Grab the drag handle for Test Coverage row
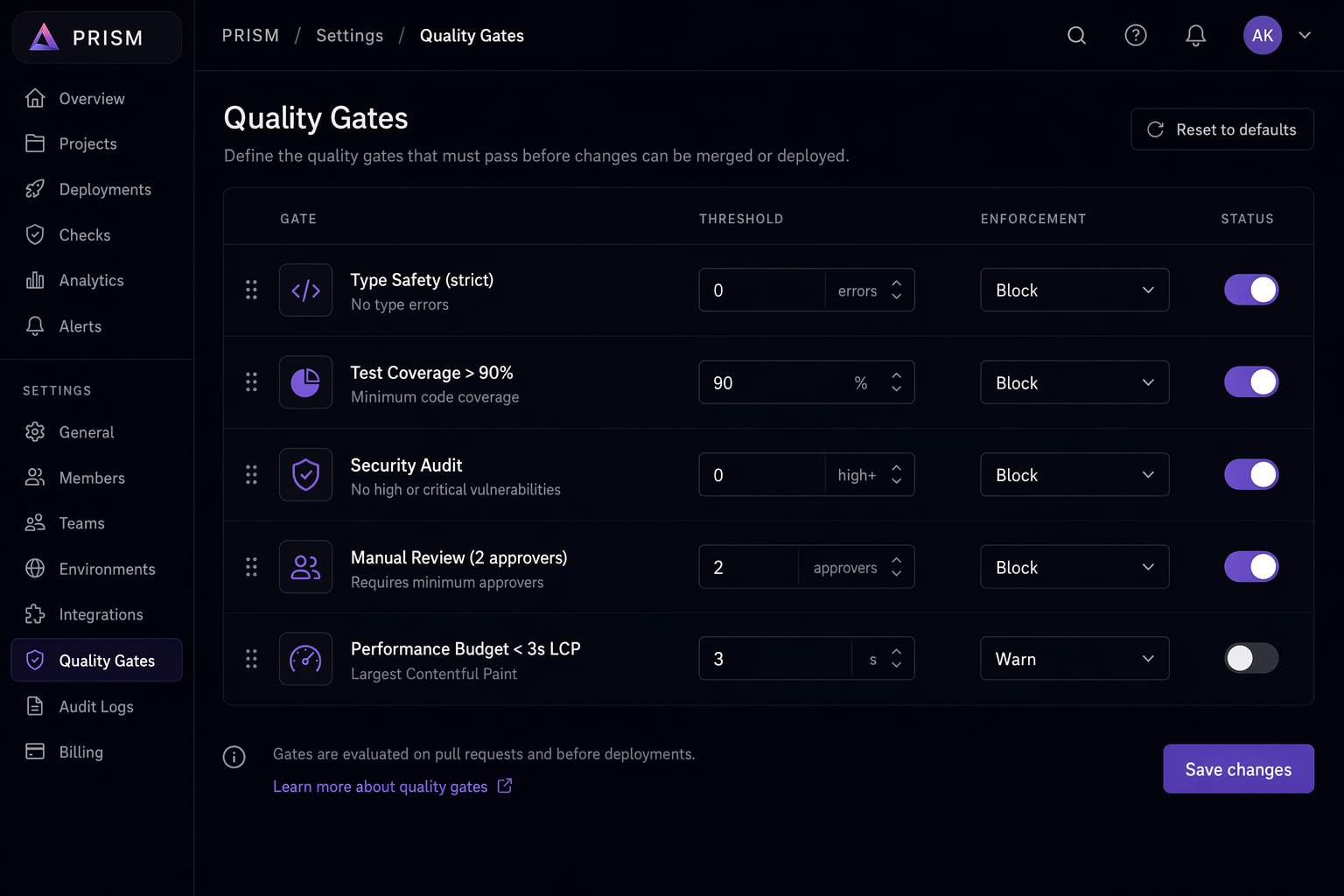 251,381
